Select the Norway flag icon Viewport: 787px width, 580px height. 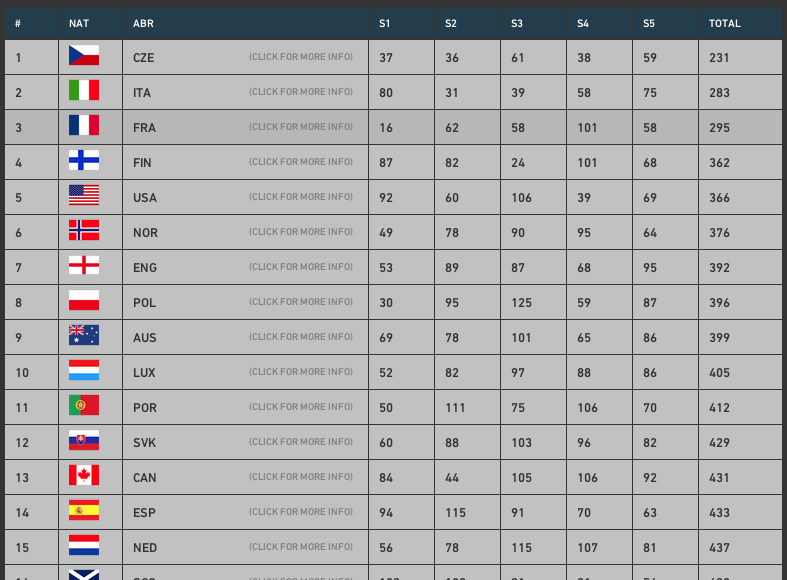(84, 230)
